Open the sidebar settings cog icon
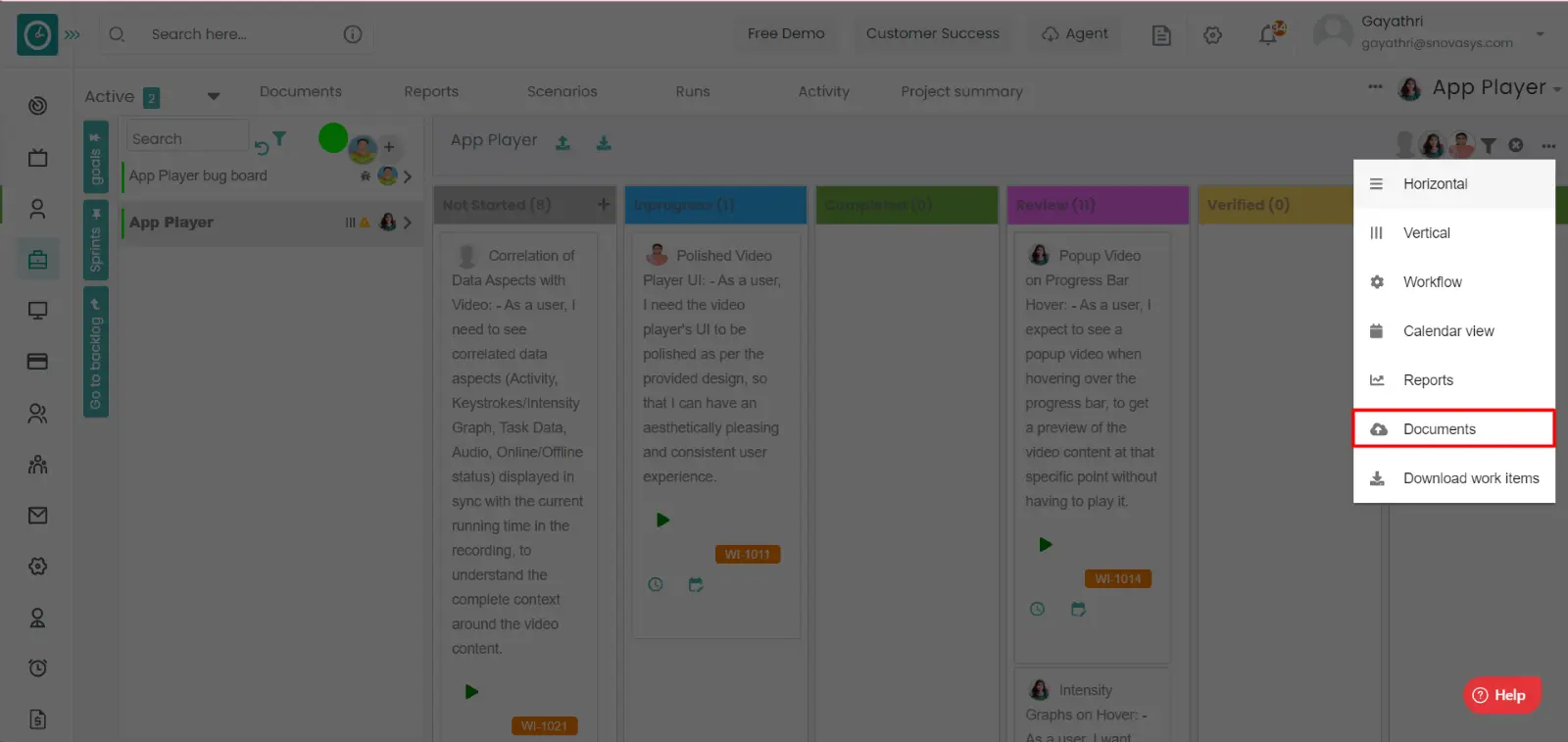Screen dimensions: 1568x742 click(37, 567)
